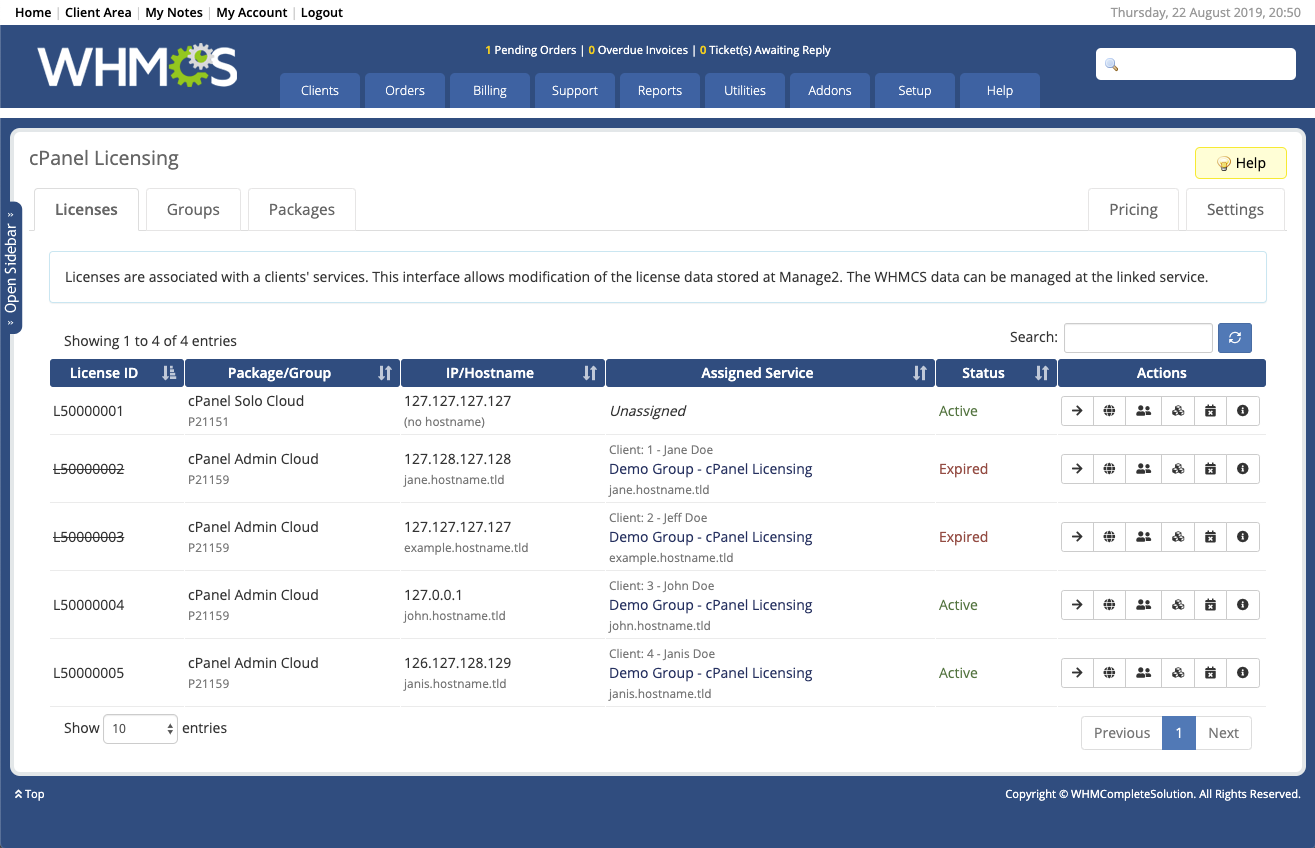Open Jane Doe's Demo Group service link
The width and height of the screenshot is (1315, 848).
point(710,469)
